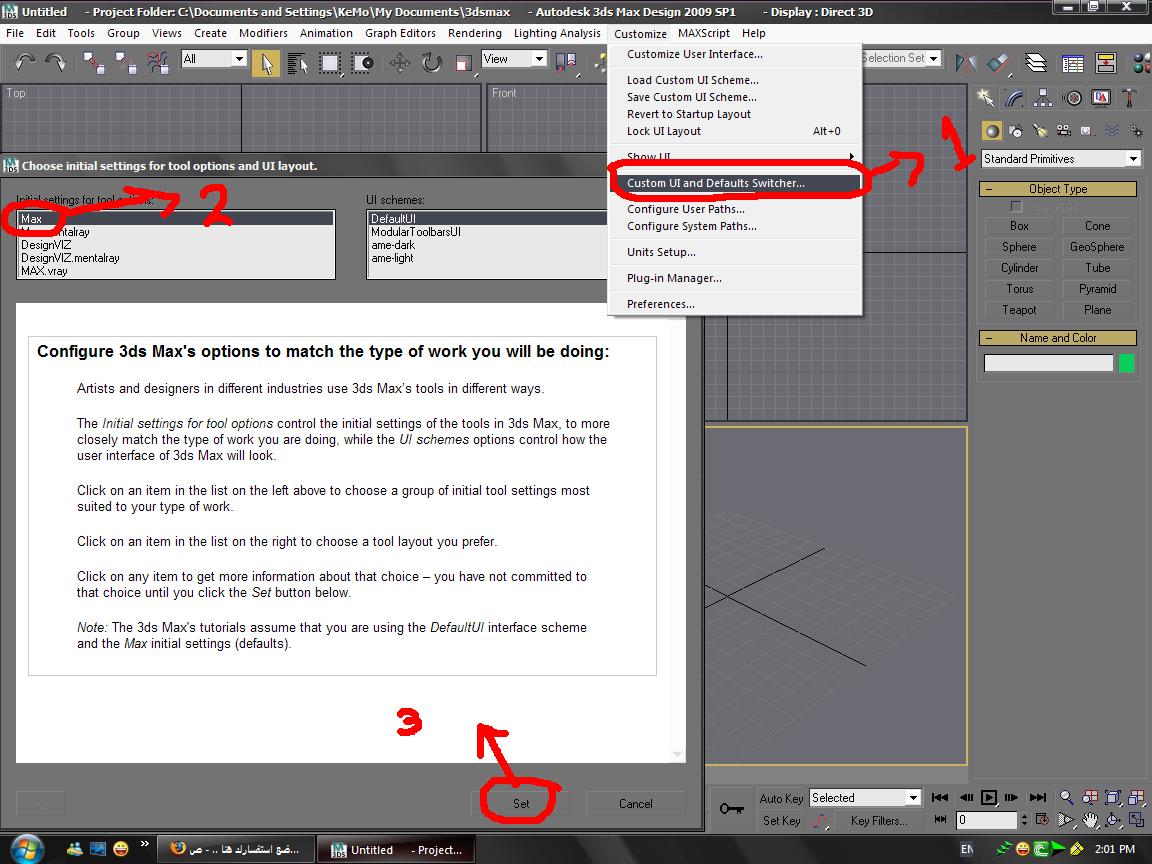Select the Space Warps category icon
This screenshot has width=1152, height=864.
pyautogui.click(x=1112, y=131)
